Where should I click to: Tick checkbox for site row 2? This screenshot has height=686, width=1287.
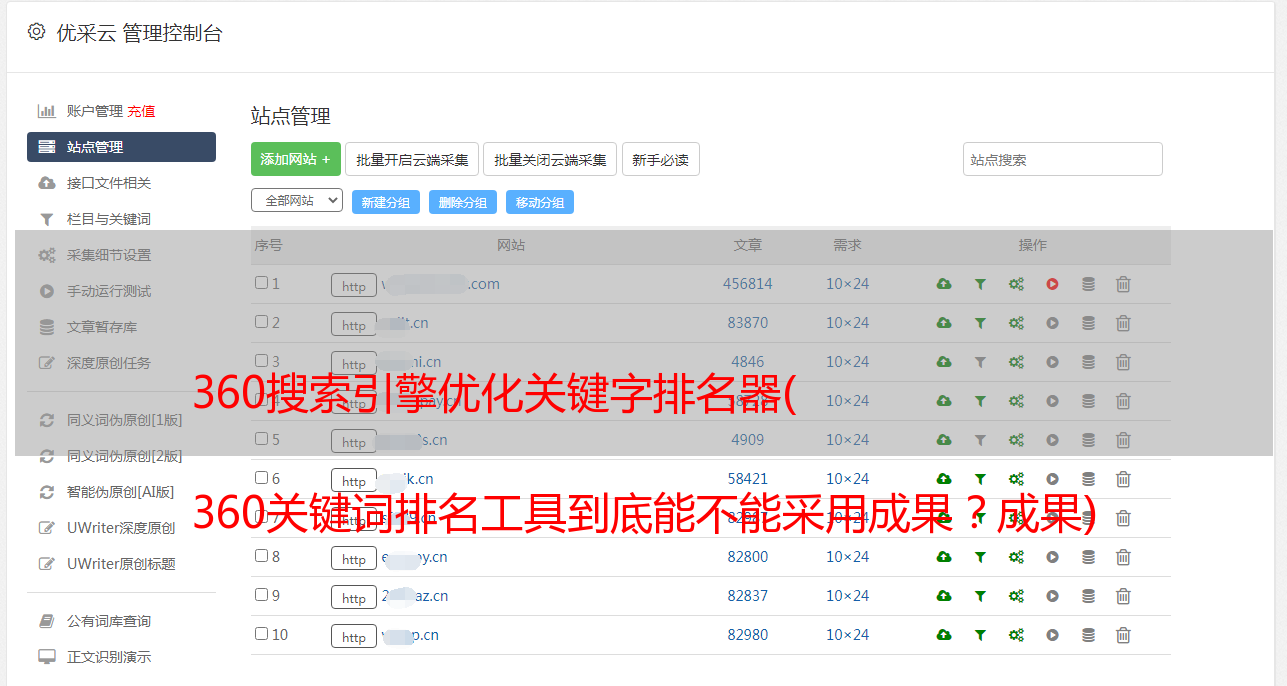[x=261, y=322]
